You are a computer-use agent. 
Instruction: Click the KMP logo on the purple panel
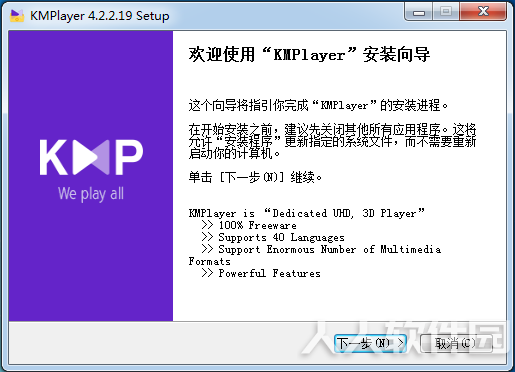[x=91, y=157]
